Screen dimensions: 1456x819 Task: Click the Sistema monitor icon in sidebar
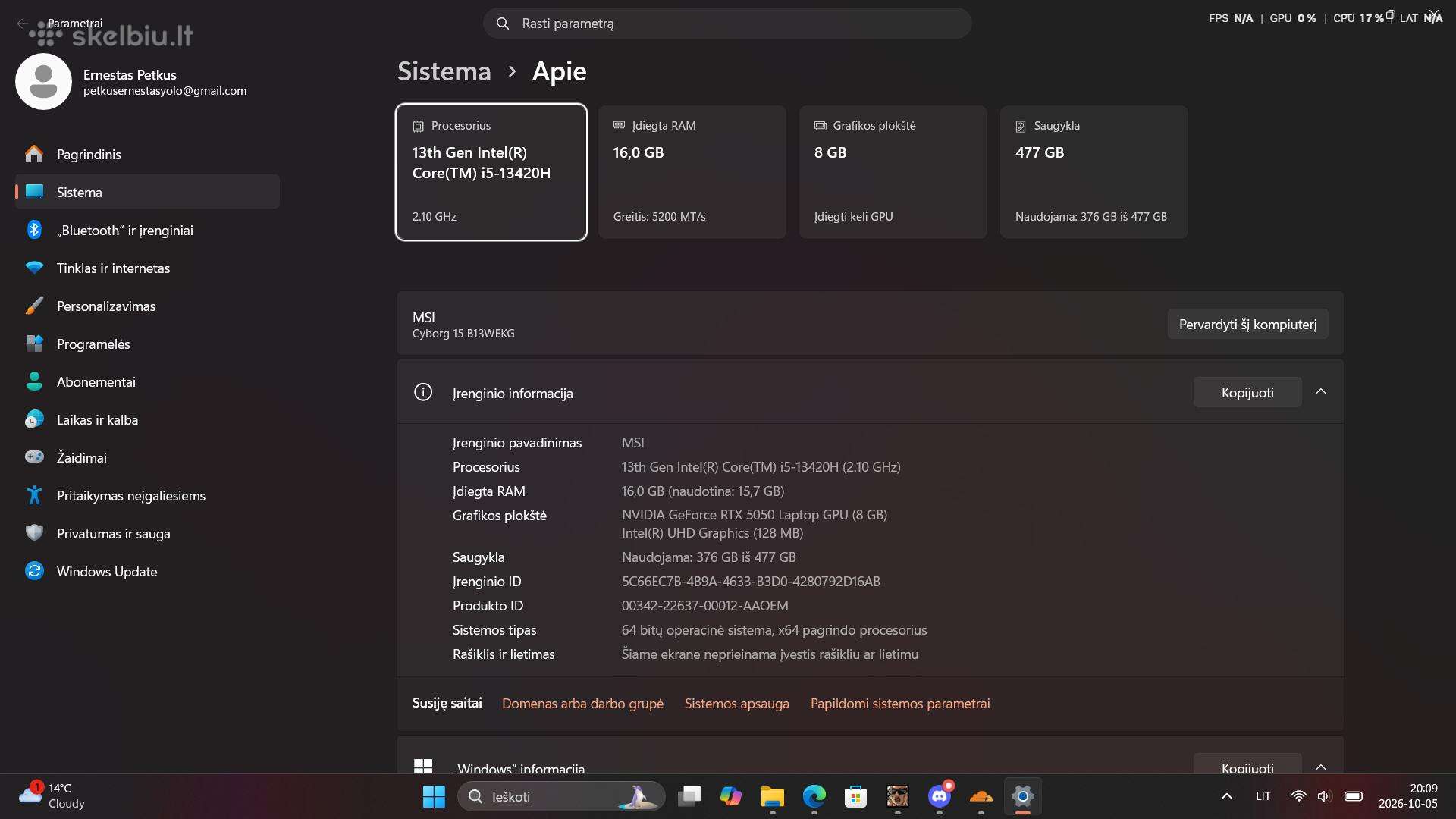click(x=34, y=192)
